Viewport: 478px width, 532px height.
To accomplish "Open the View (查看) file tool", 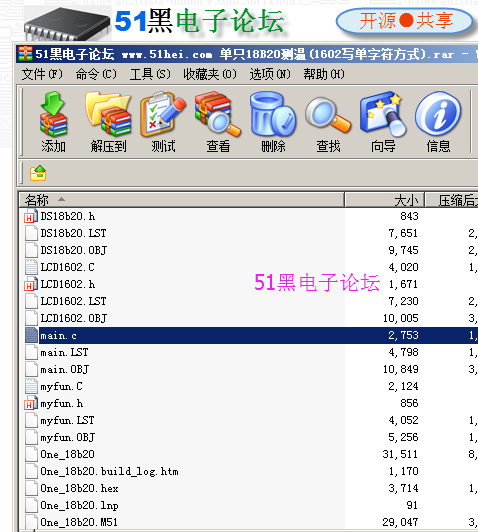I will coord(218,114).
